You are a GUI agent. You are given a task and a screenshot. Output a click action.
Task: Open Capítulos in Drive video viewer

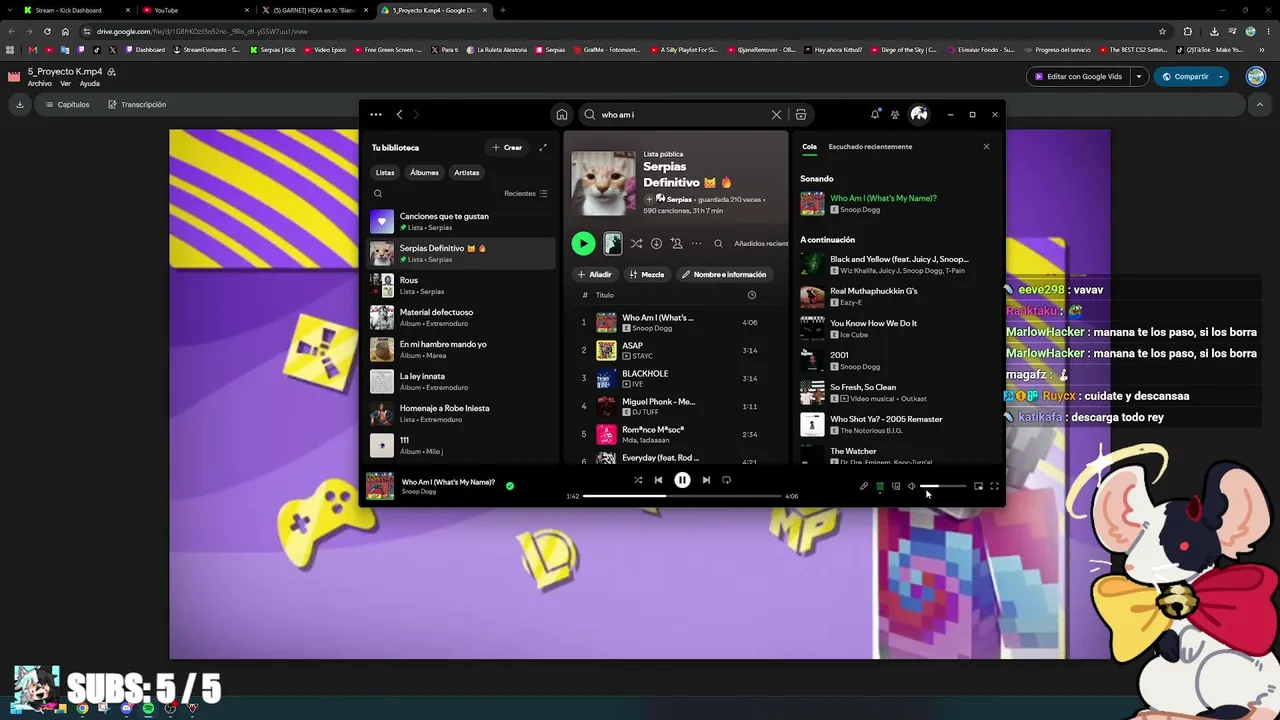pyautogui.click(x=67, y=105)
